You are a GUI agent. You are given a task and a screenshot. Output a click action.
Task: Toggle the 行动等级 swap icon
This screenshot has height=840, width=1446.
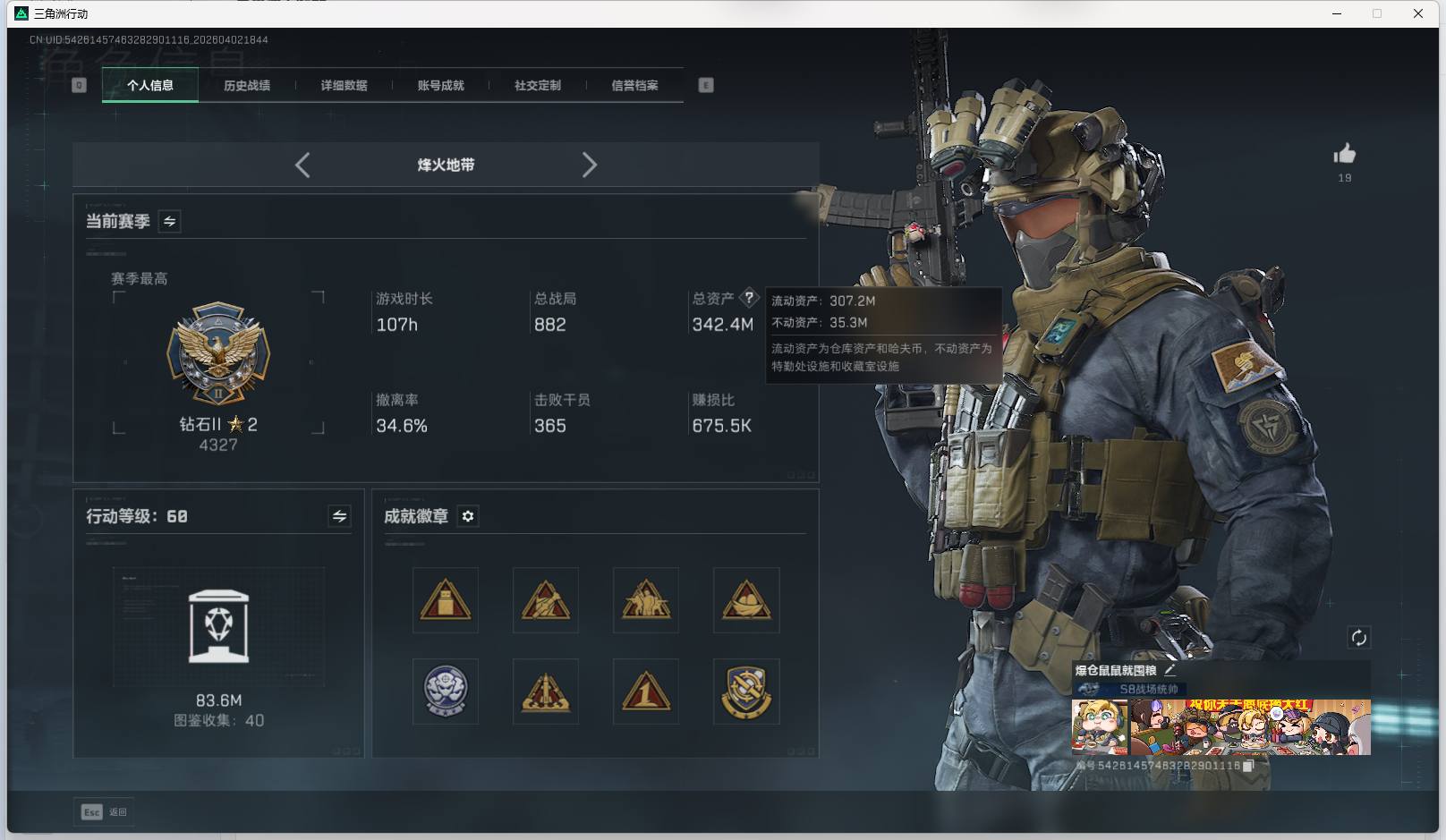339,516
